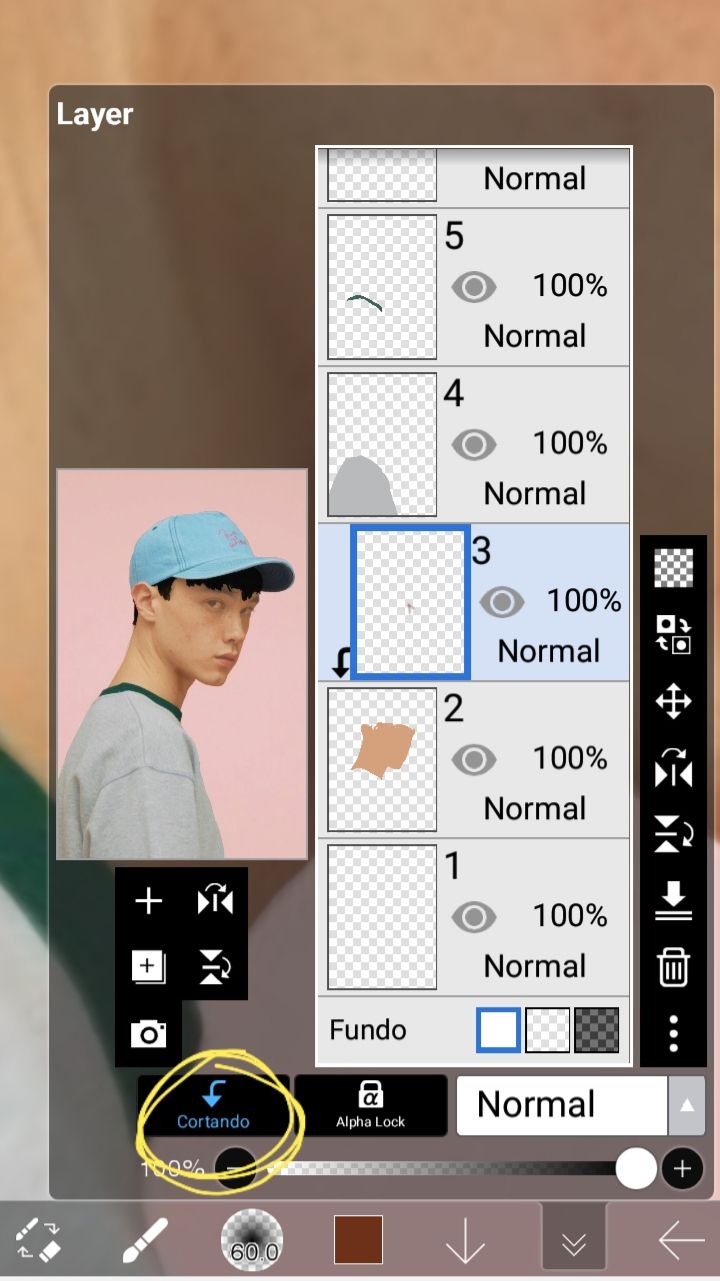Toggle visibility of layer 2

click(x=474, y=760)
